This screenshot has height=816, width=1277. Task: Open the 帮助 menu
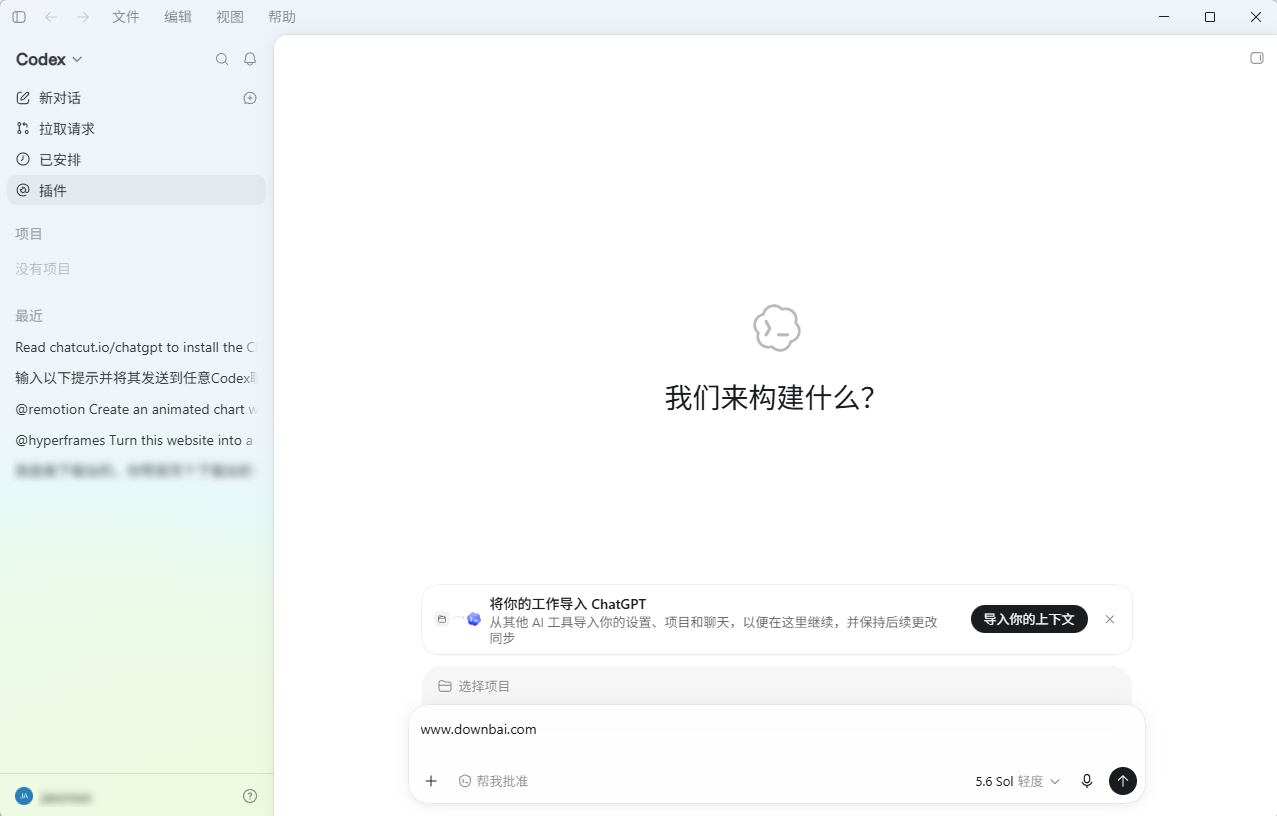[282, 17]
